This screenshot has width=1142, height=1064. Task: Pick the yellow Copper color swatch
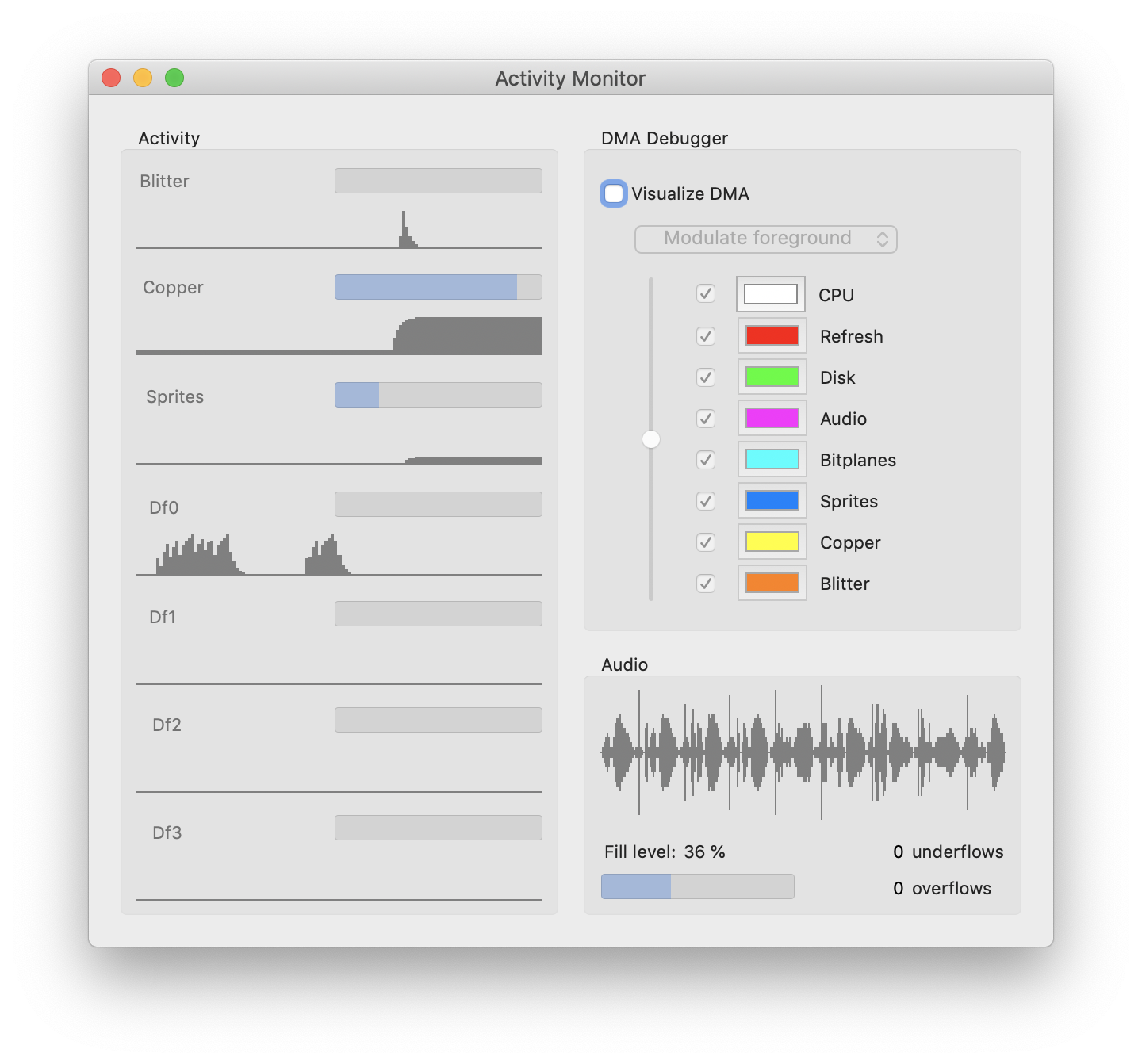(x=772, y=542)
